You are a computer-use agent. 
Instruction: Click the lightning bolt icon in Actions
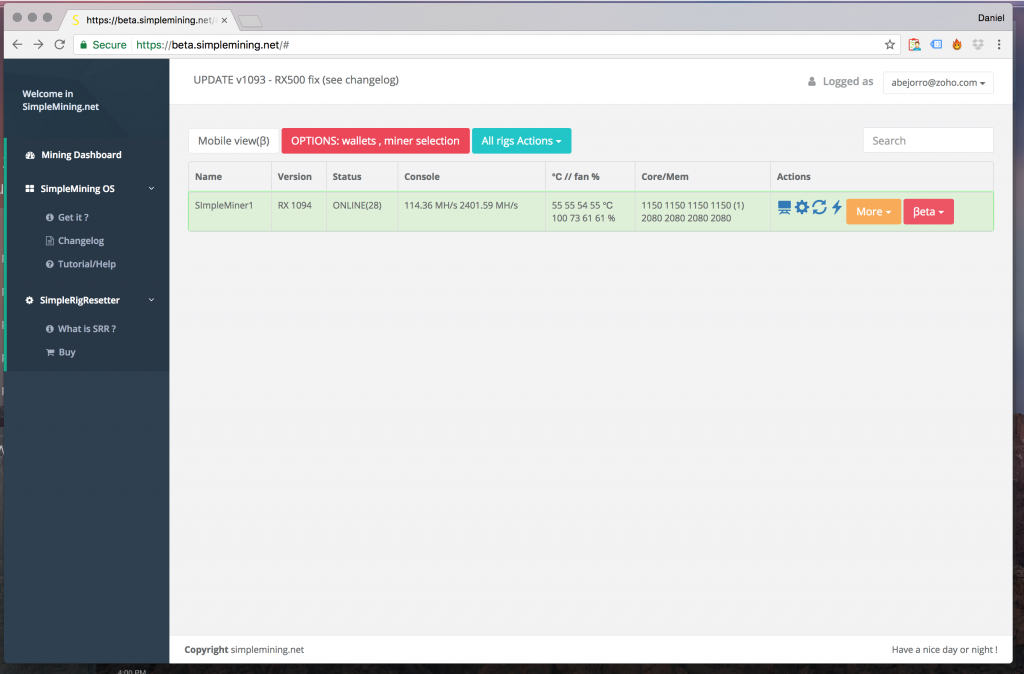point(837,207)
